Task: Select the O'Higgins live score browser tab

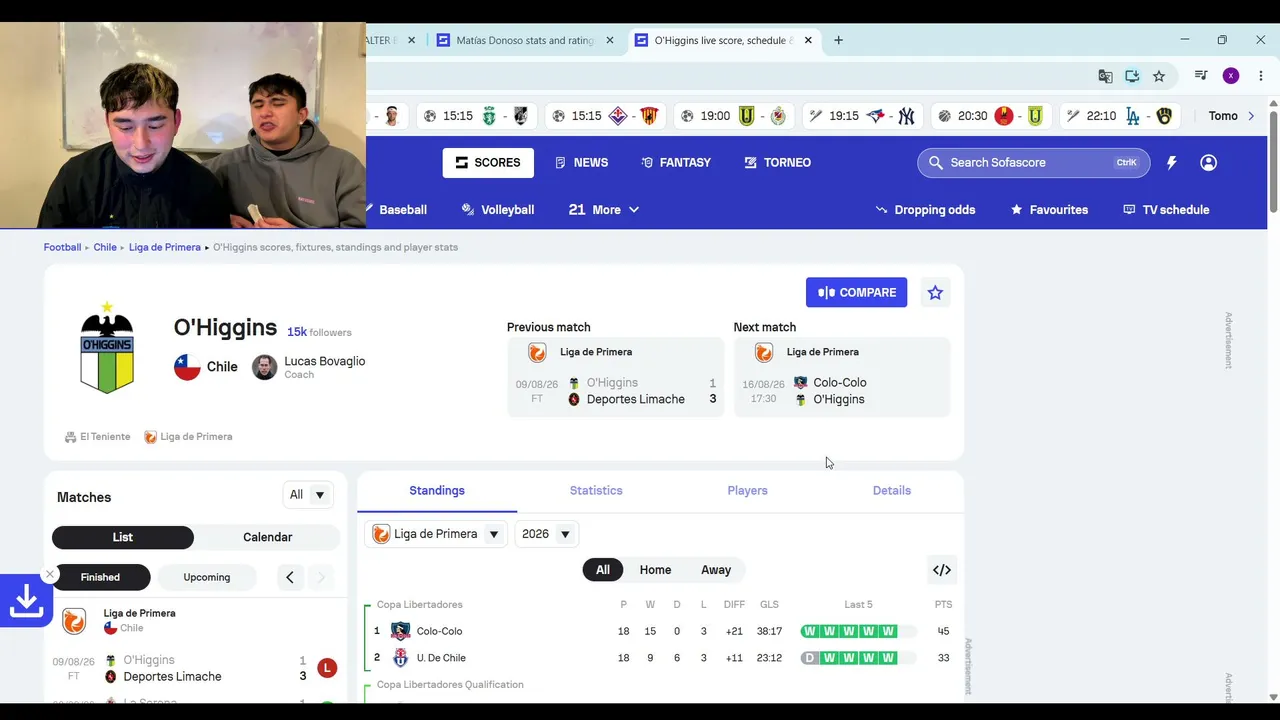Action: point(723,40)
